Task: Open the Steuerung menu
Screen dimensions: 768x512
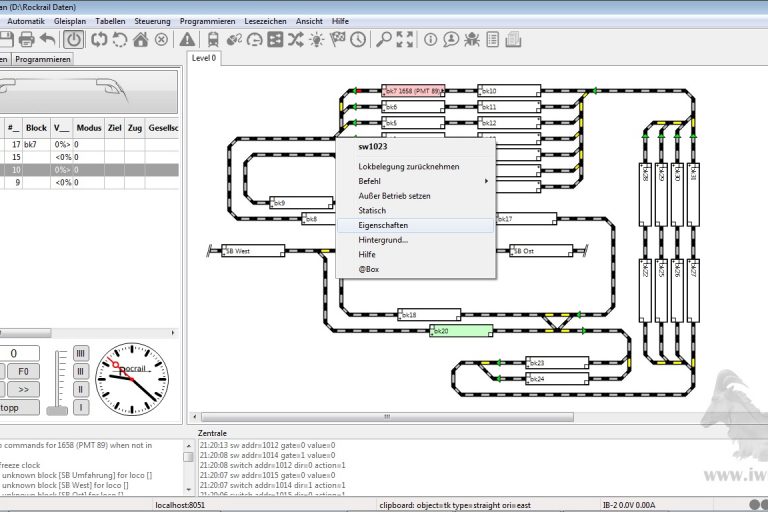Action: pos(152,21)
